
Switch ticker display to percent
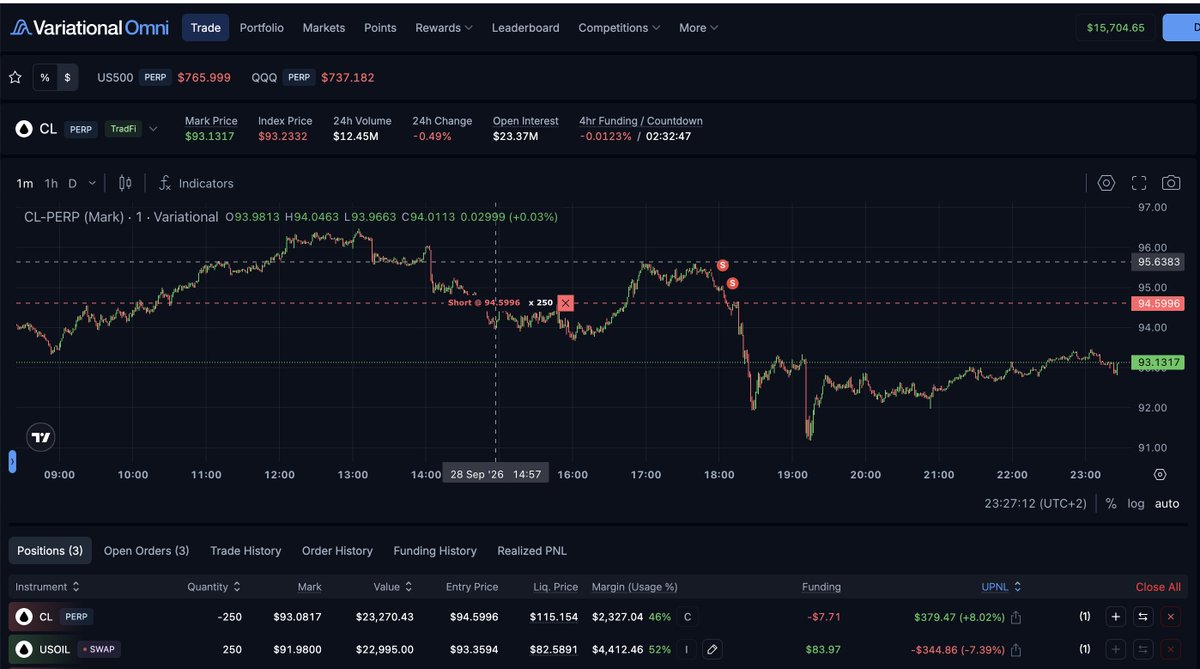[x=45, y=77]
